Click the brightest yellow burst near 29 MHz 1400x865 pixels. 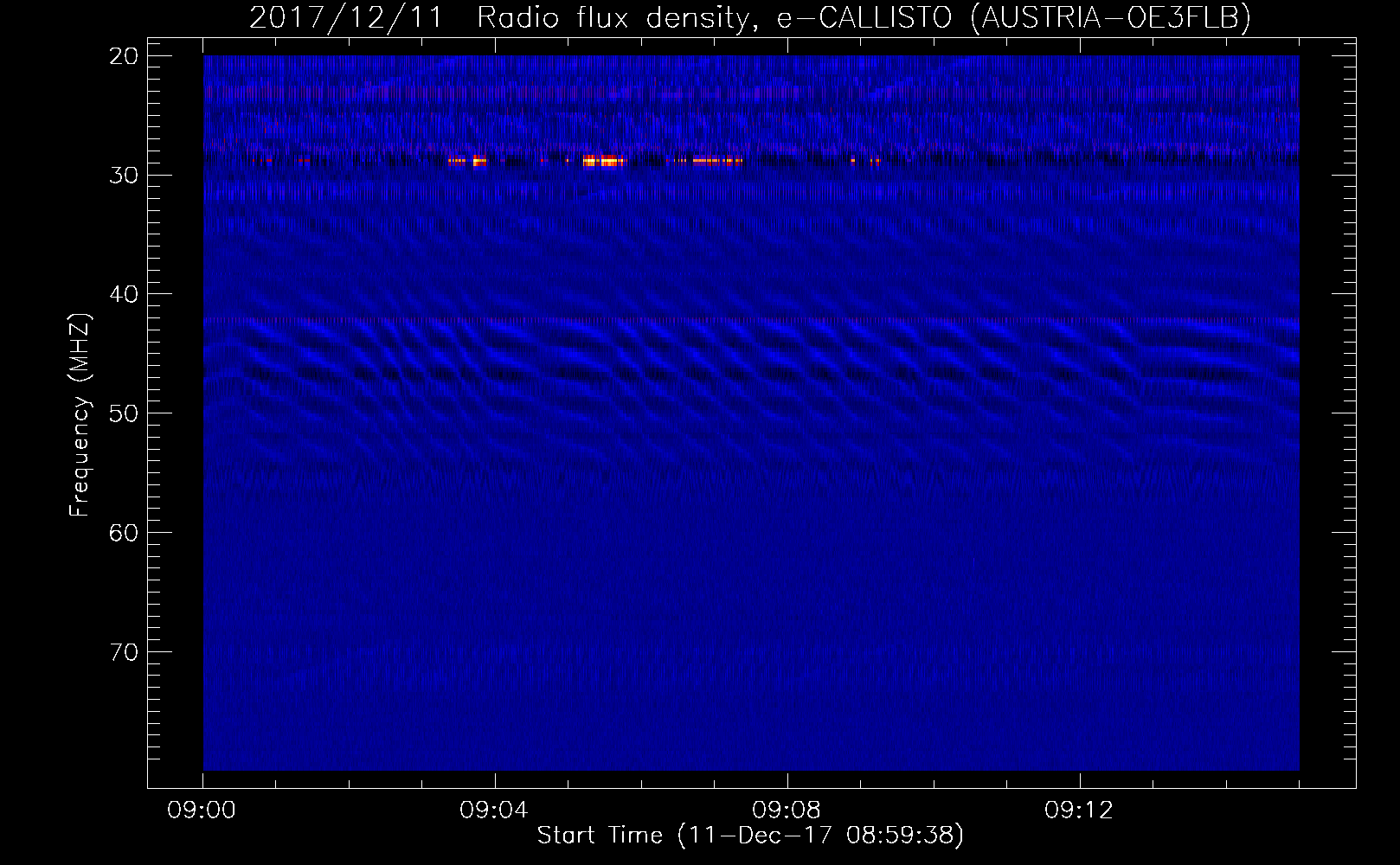[602, 161]
